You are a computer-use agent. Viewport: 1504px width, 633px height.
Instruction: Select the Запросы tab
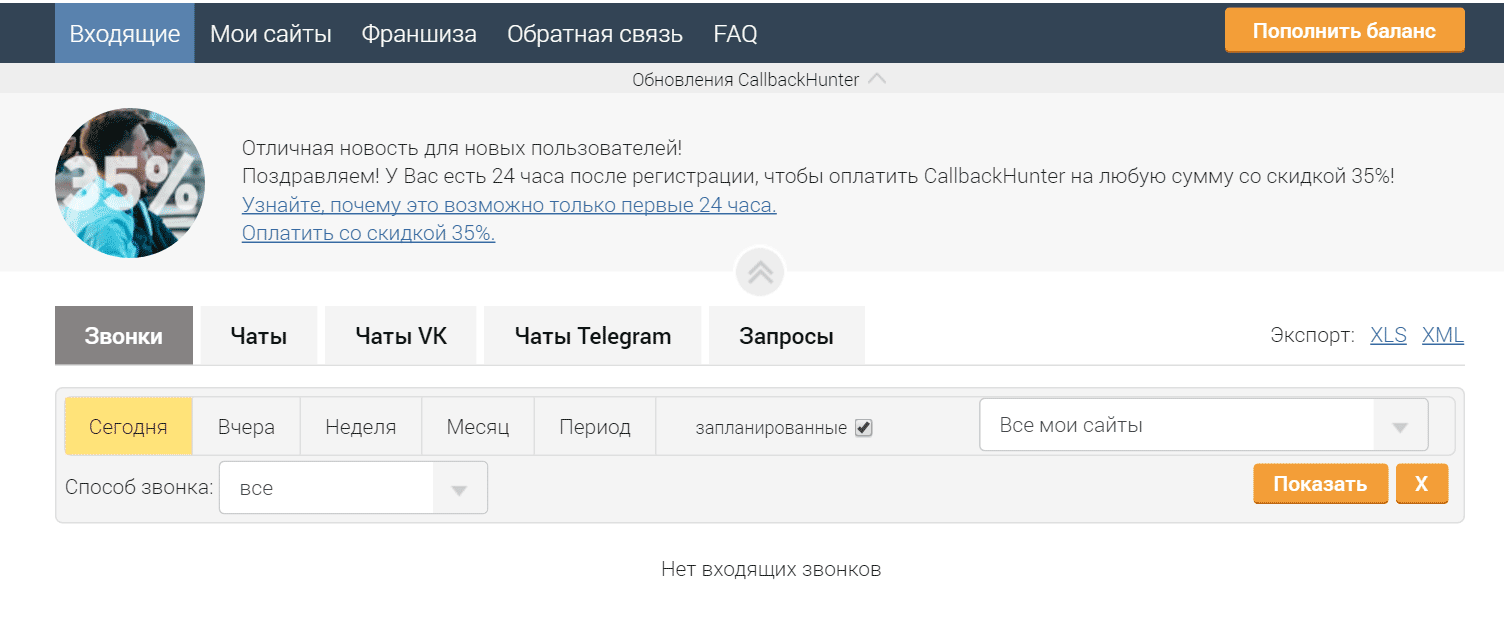(786, 336)
